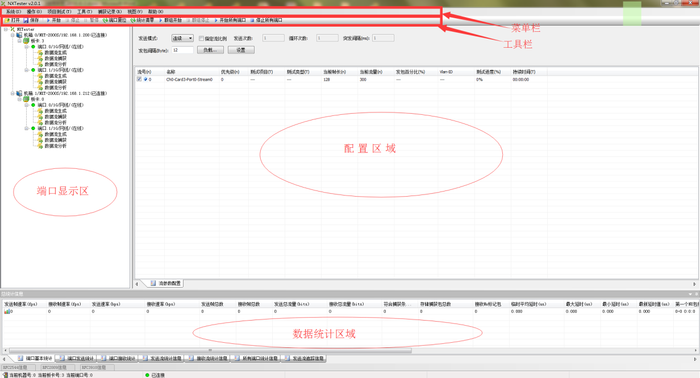Click the 发送次数 input field
The height and width of the screenshot is (378, 700).
(273, 38)
